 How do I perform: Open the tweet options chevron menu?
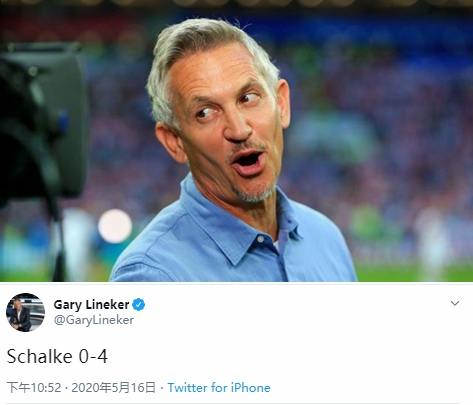point(455,303)
